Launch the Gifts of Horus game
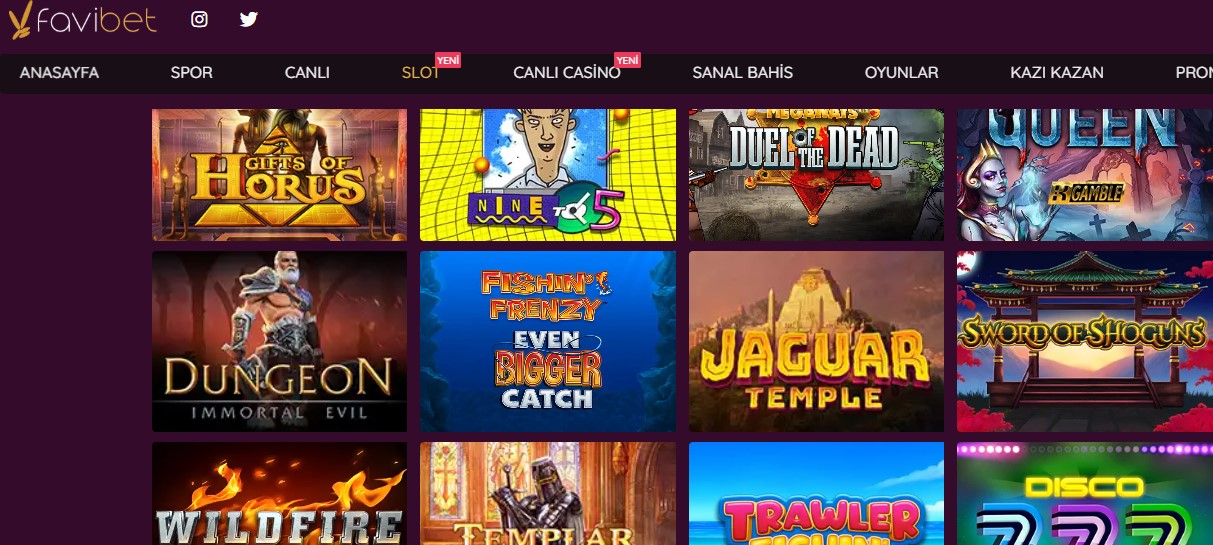Screen dimensions: 1213x545 click(279, 175)
